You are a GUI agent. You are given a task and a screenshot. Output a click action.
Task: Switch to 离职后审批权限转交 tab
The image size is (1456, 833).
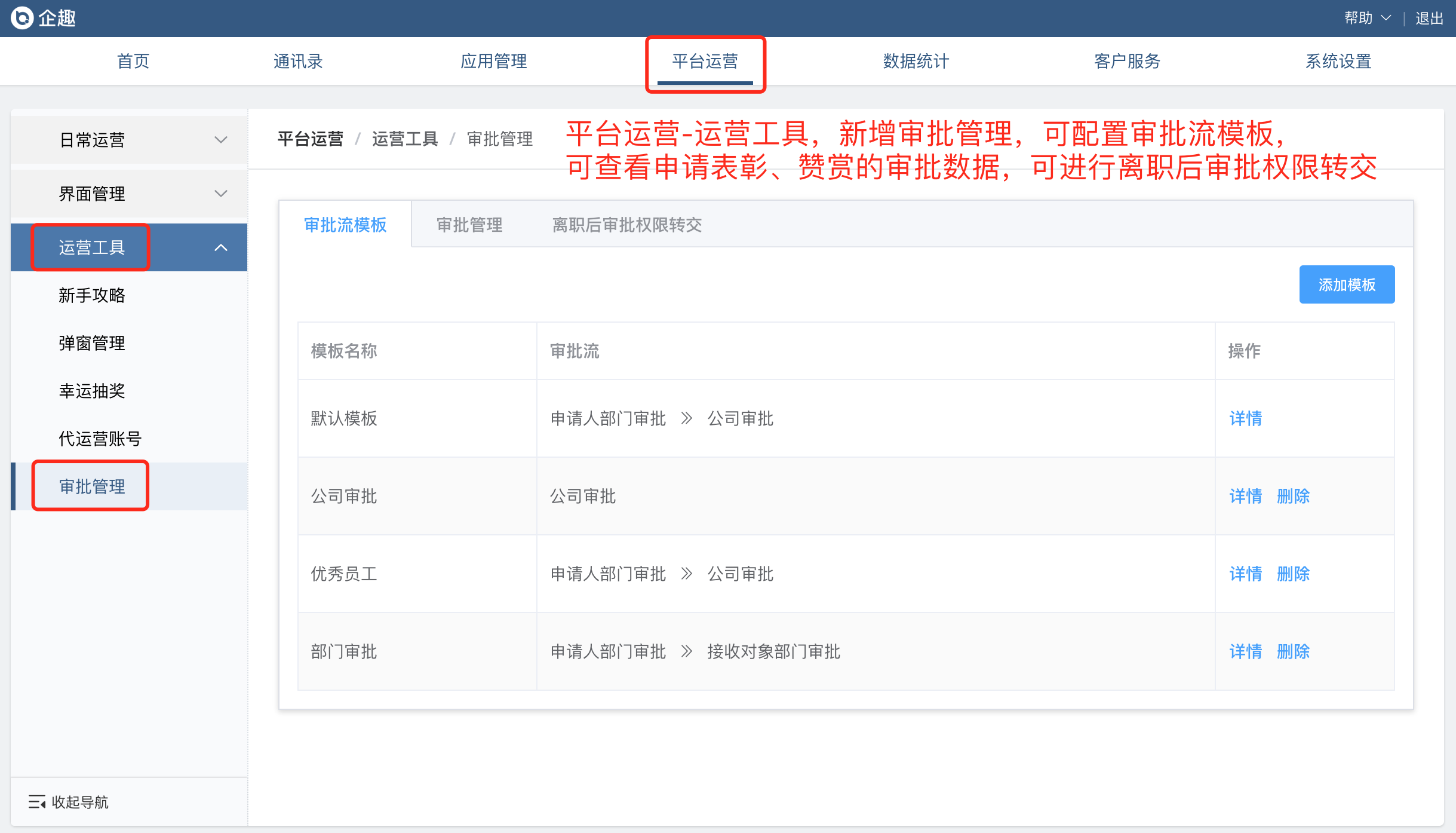626,225
